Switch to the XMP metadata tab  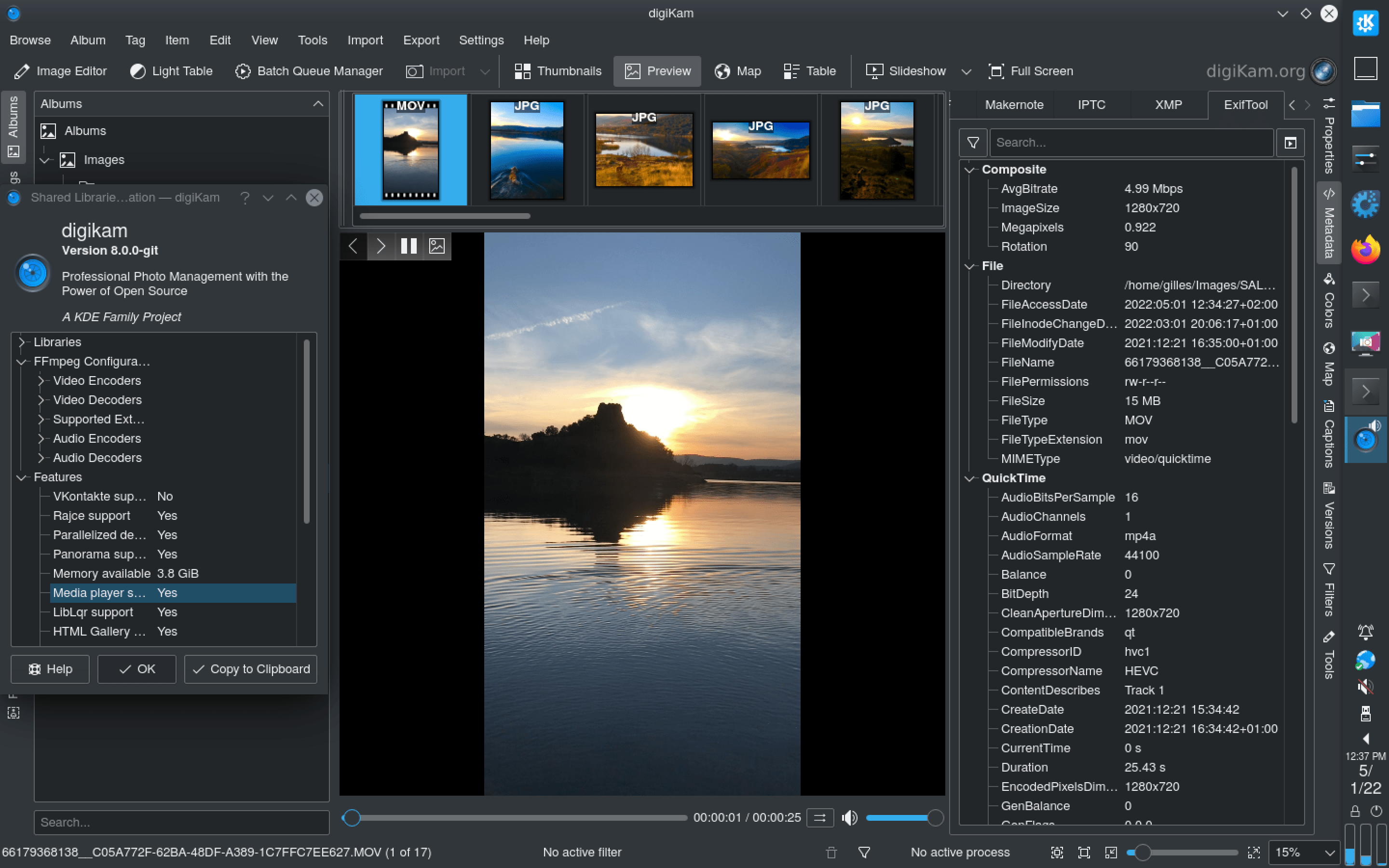coord(1168,105)
